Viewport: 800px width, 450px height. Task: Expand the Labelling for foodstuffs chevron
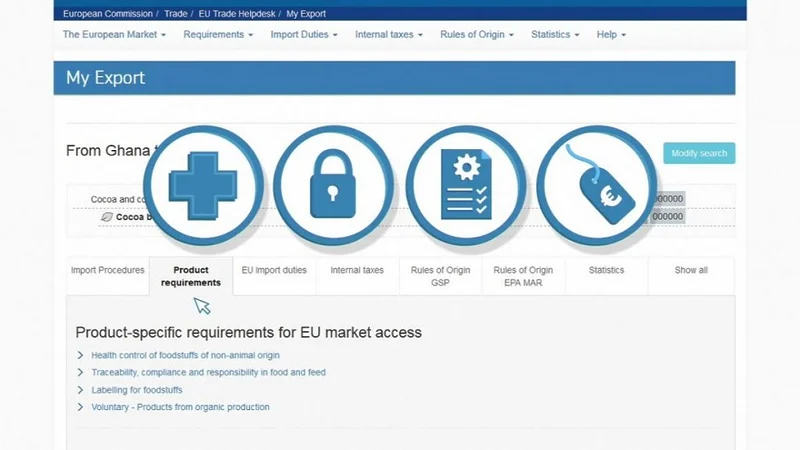(x=80, y=390)
